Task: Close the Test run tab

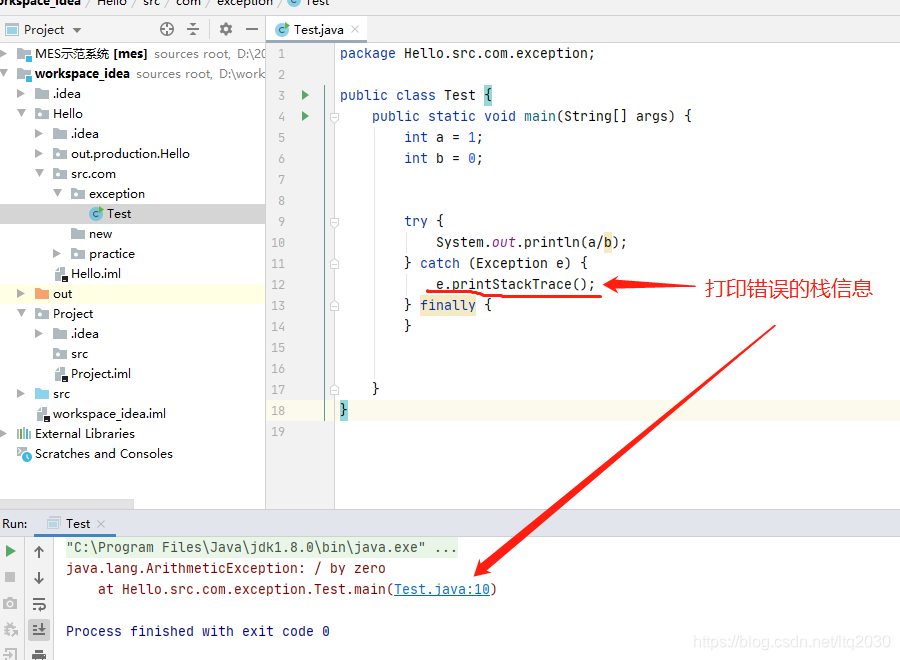Action: [101, 523]
